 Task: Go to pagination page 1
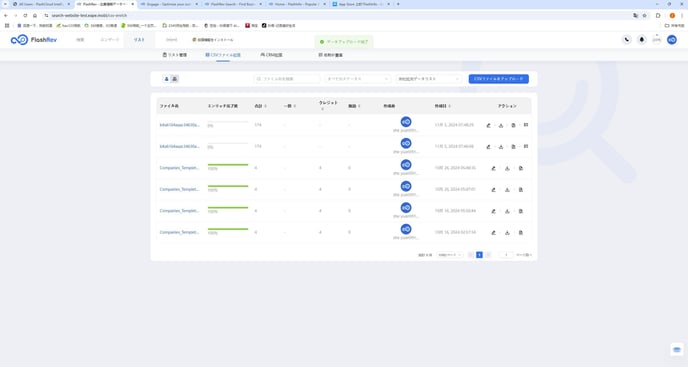[479, 255]
